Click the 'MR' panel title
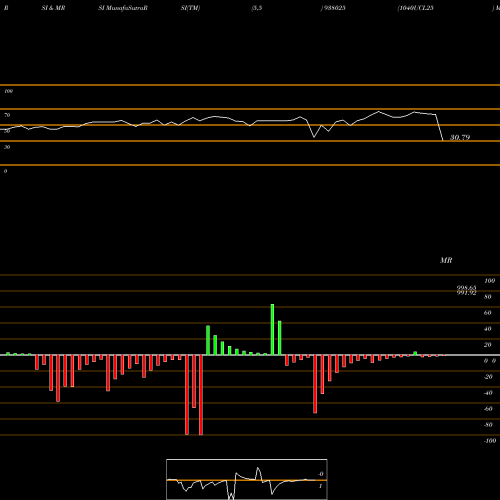Screen dimensions: 500x500 pyautogui.click(x=446, y=260)
